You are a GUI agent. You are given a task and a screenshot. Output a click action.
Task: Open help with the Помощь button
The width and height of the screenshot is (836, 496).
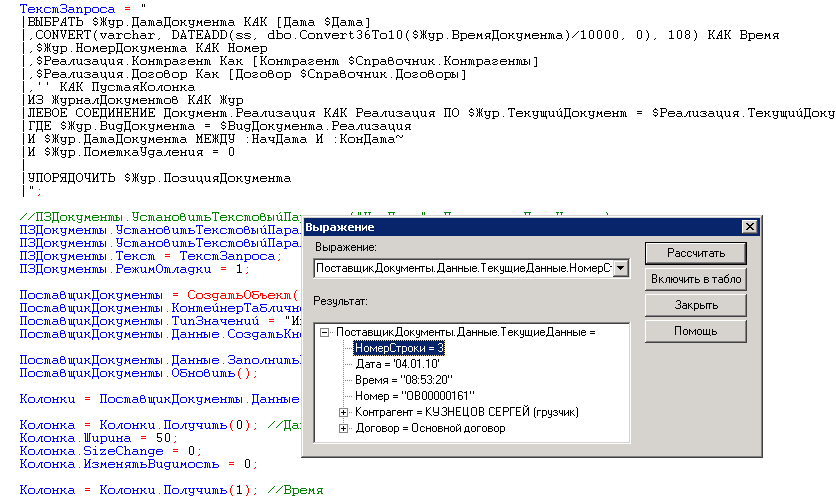click(682, 331)
